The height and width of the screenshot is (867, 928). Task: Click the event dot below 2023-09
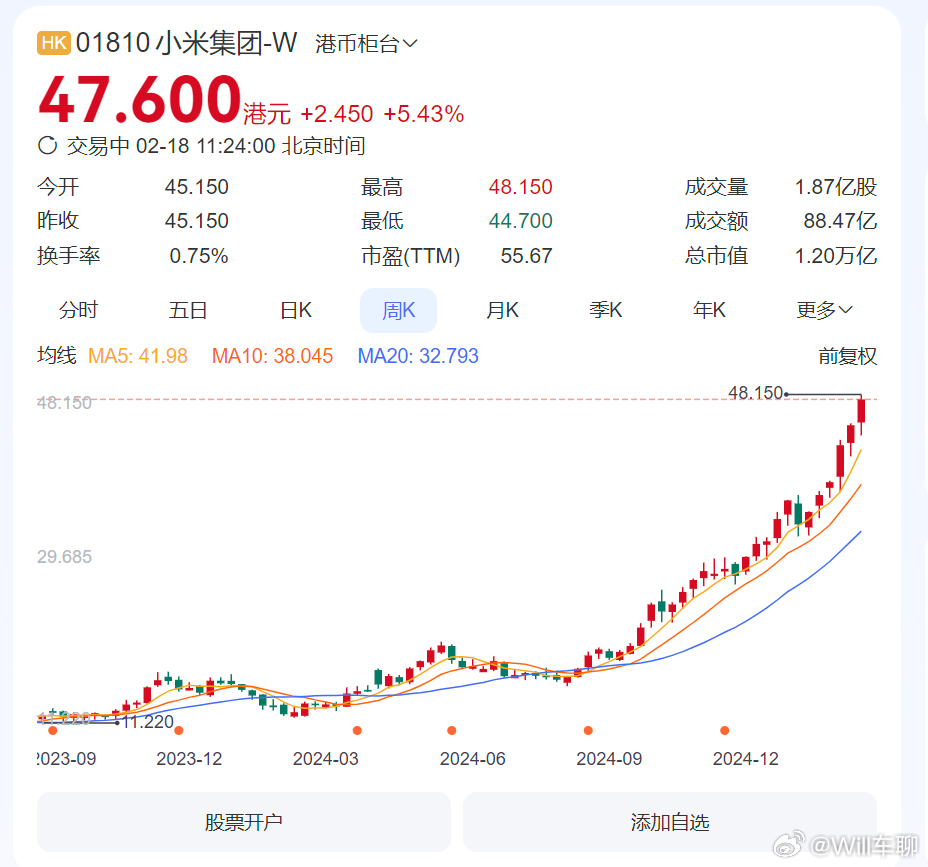[x=53, y=731]
